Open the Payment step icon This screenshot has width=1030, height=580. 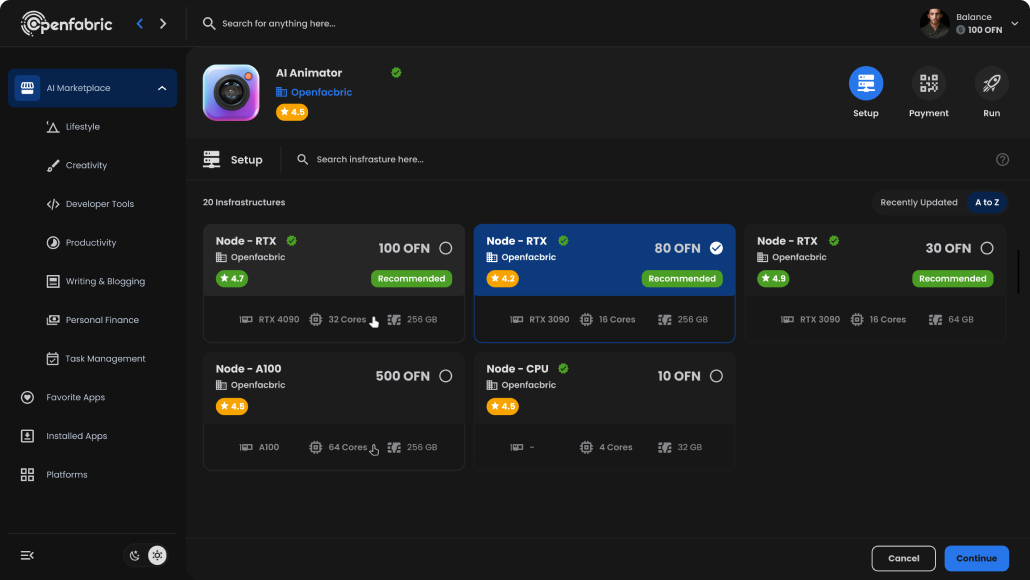[928, 83]
